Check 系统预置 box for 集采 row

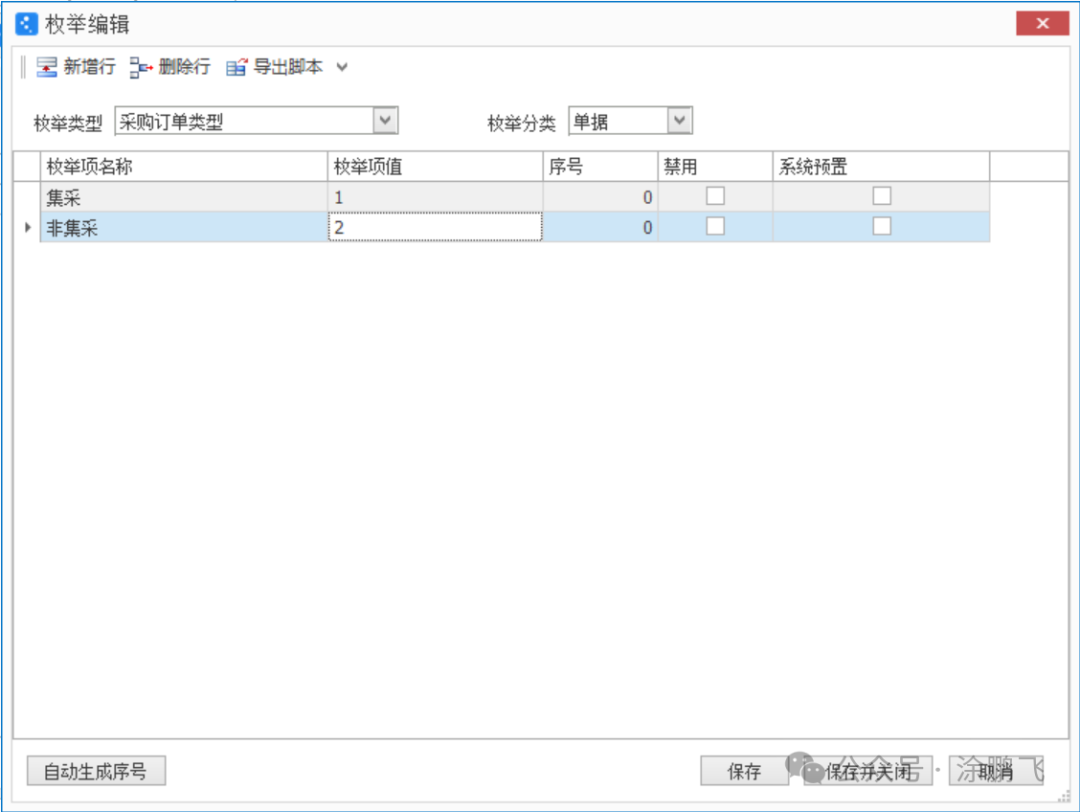point(881,196)
